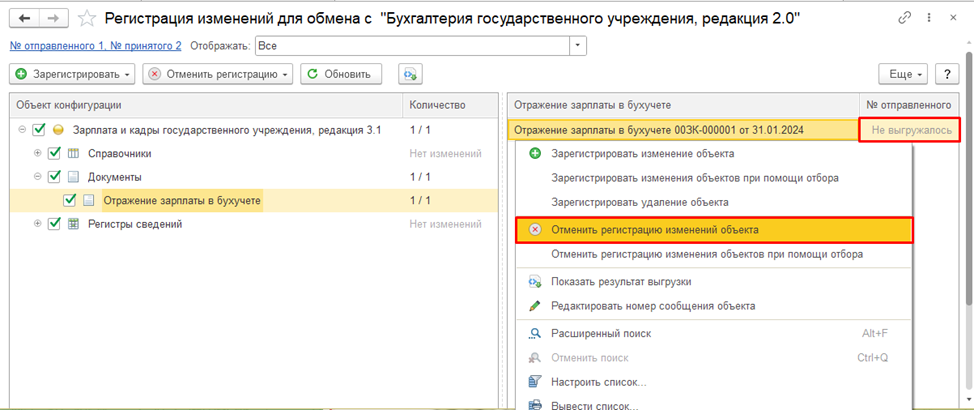Toggle the Зарплата и кадры root checkbox

40,130
